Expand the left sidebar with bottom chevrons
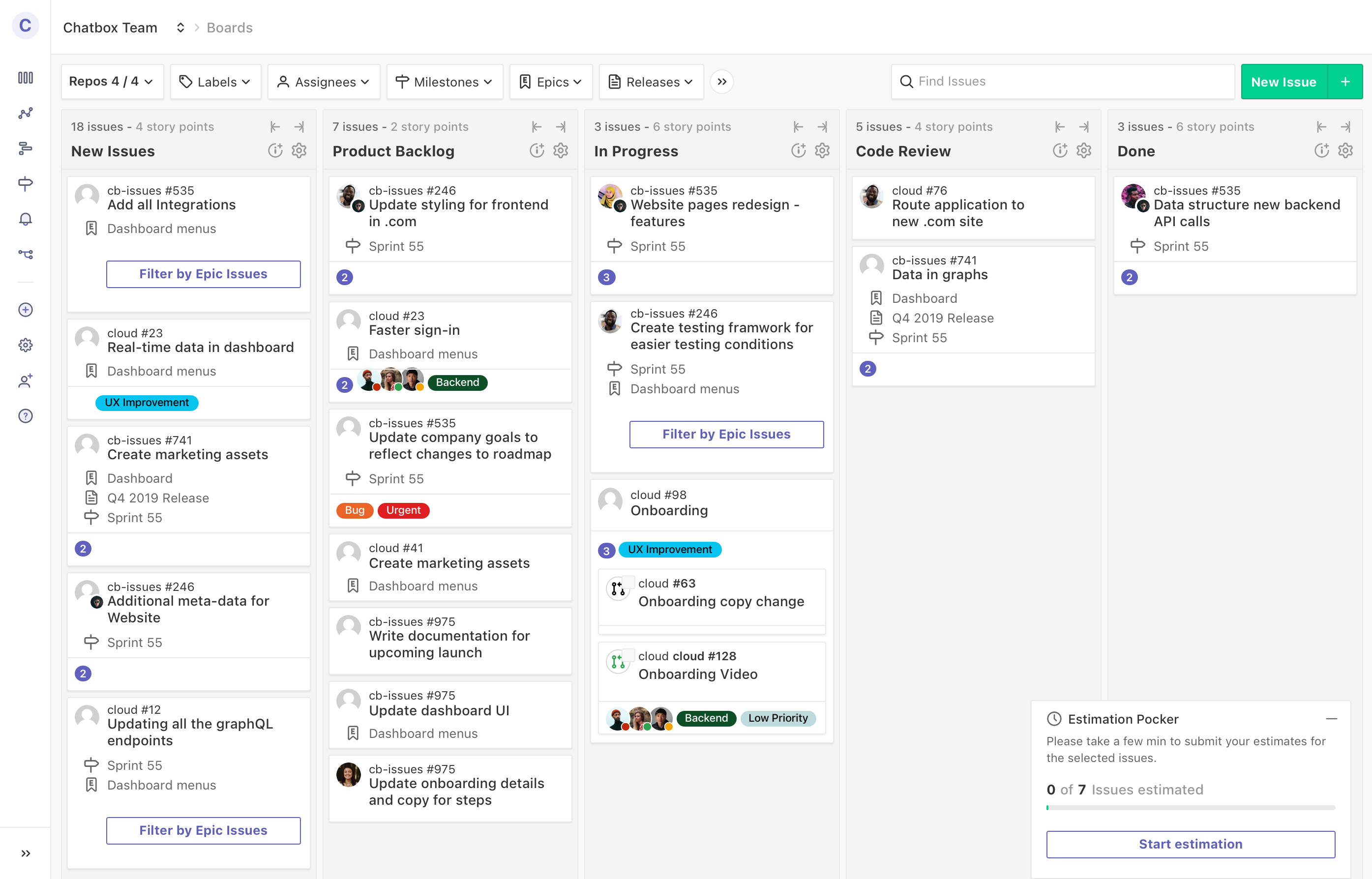Viewport: 1372px width, 879px height. click(x=25, y=853)
